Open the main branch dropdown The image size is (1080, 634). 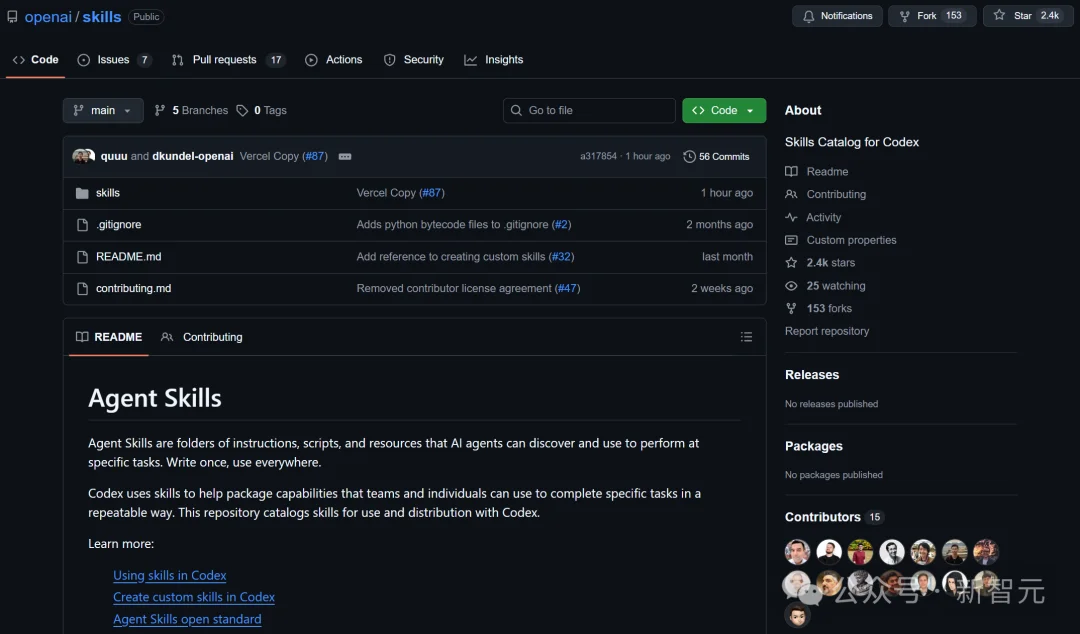102,110
